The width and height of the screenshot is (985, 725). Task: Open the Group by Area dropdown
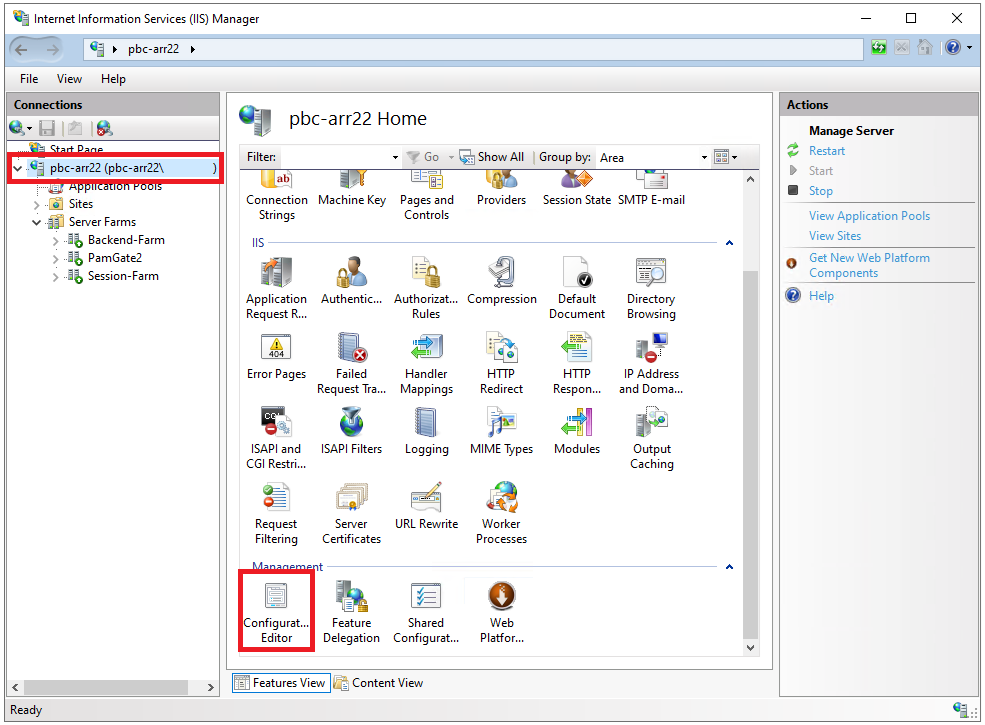pyautogui.click(x=704, y=157)
